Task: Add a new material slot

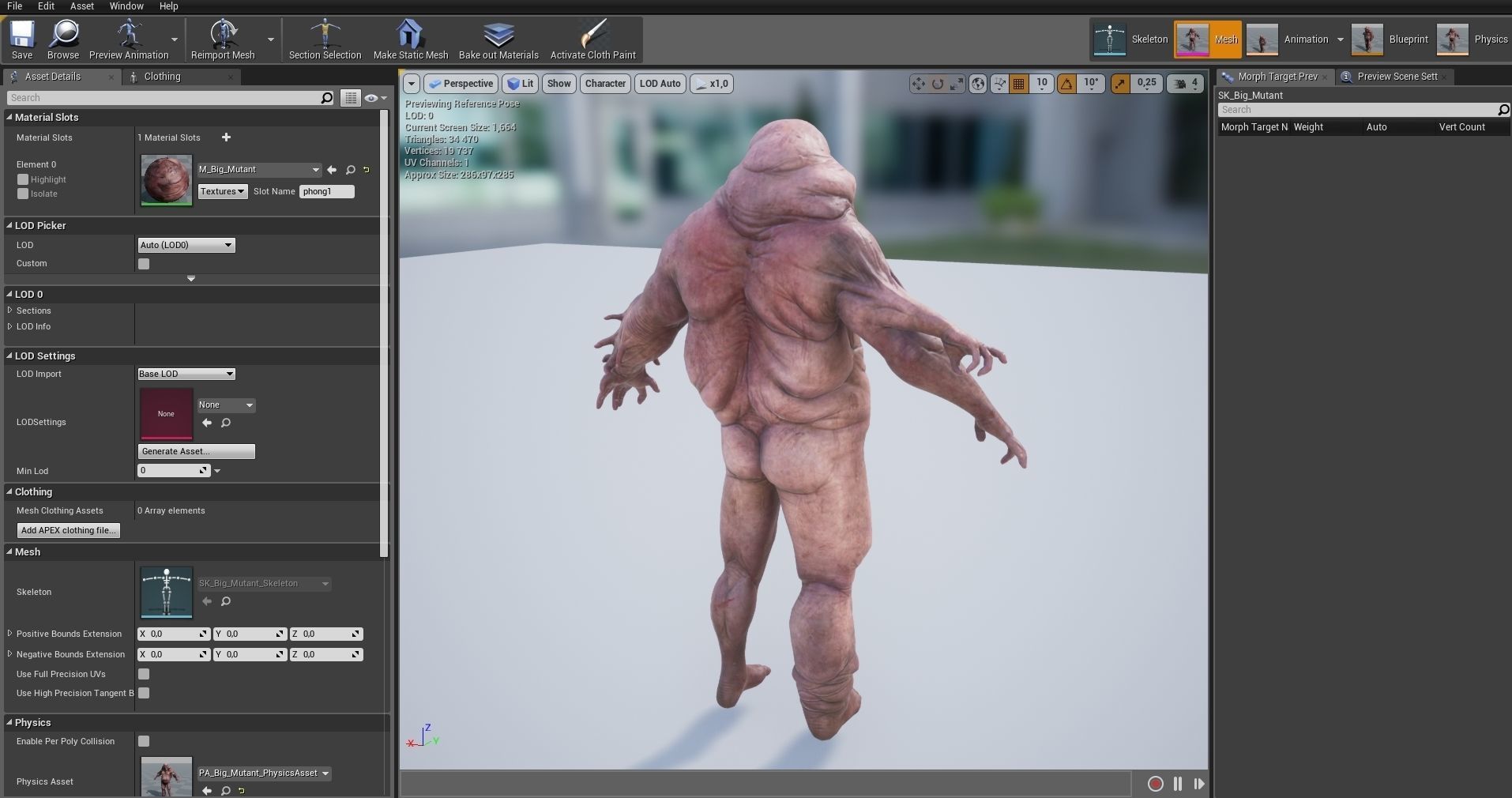Action: pos(226,137)
